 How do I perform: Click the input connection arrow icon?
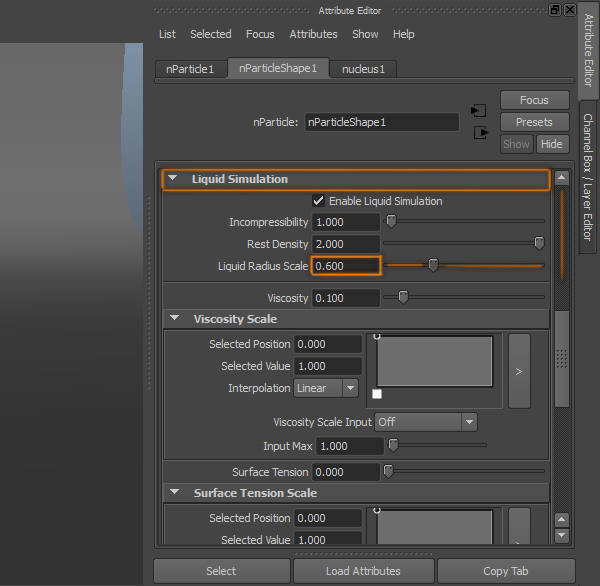click(x=478, y=111)
